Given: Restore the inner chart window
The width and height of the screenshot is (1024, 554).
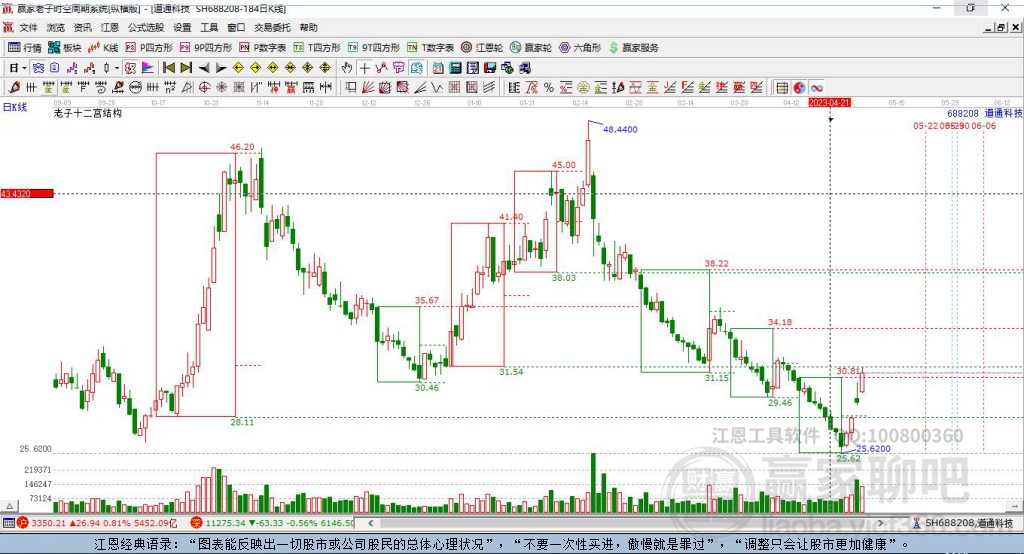Looking at the screenshot, I should 1001,27.
